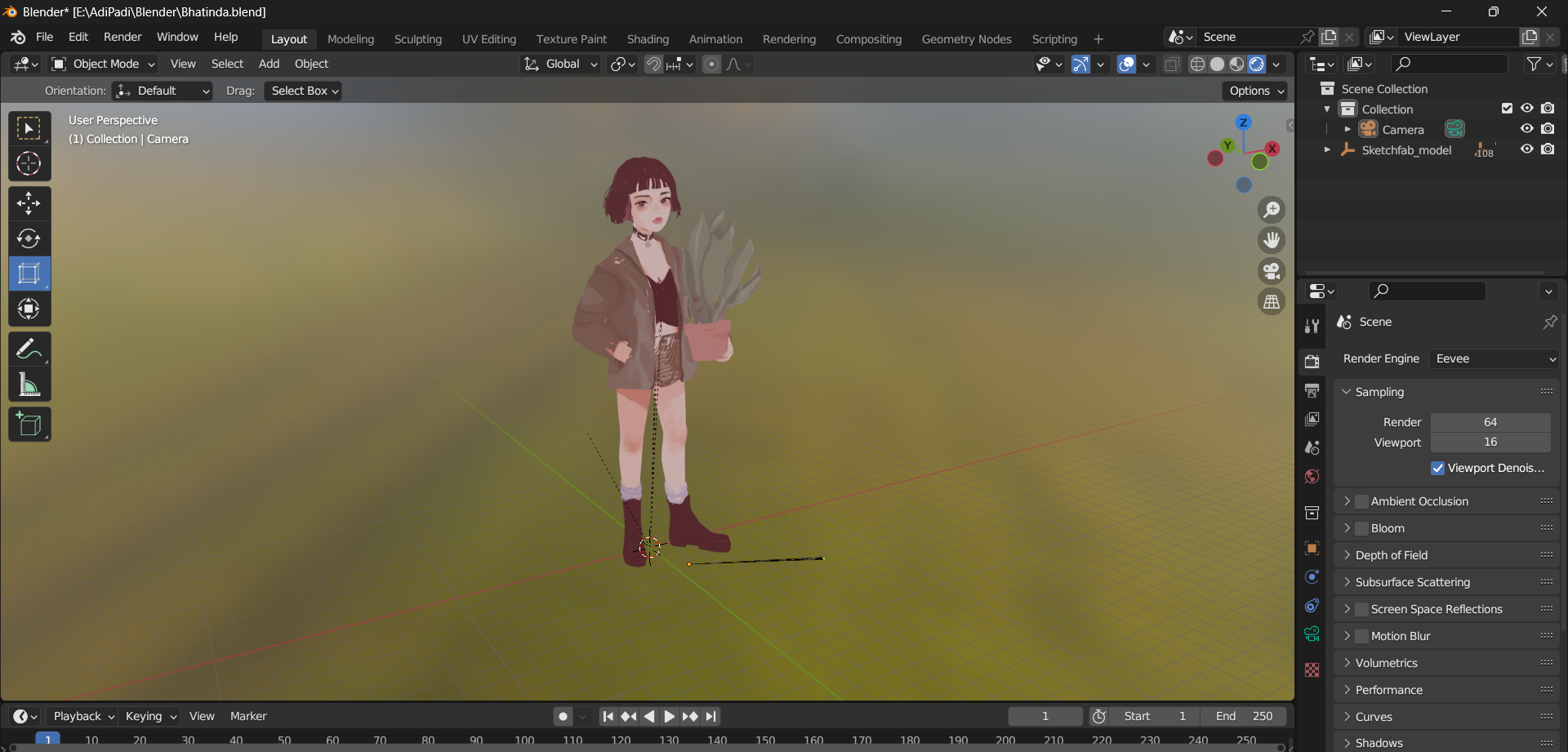Open the Drag Select Box dropdown
This screenshot has height=752, width=1568.
click(303, 91)
